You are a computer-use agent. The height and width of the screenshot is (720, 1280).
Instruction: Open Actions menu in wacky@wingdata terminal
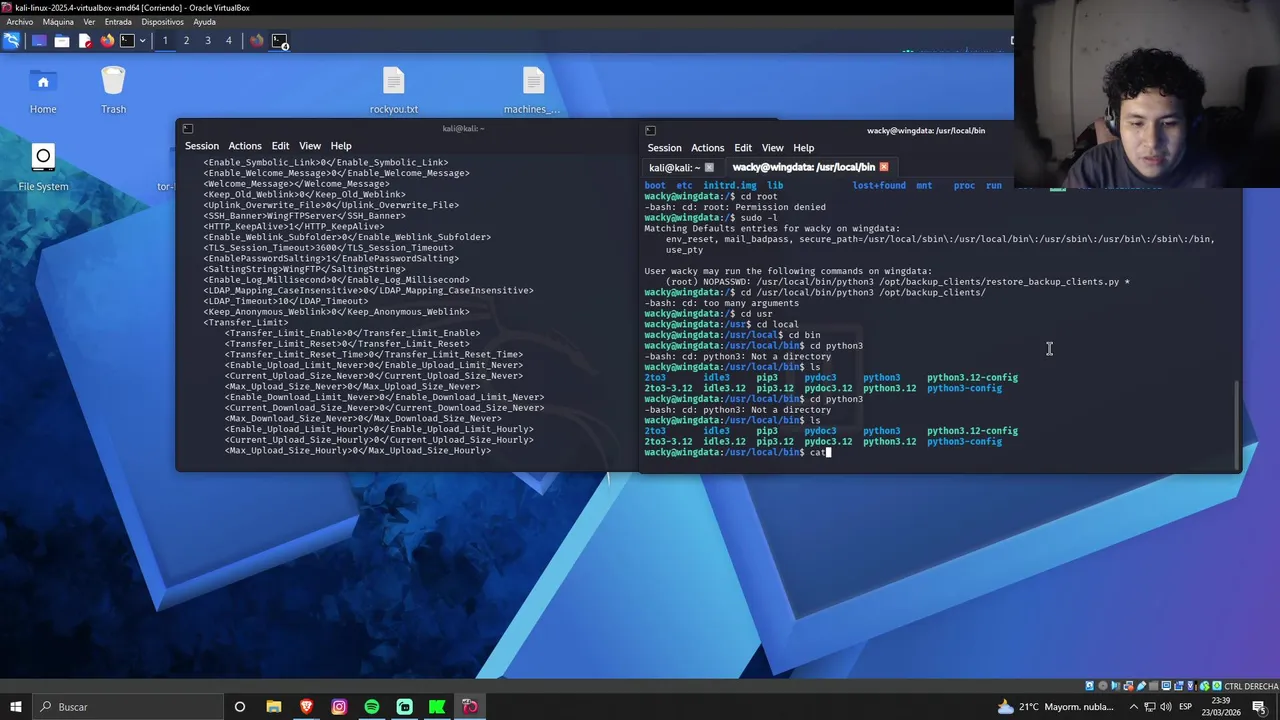(x=707, y=148)
